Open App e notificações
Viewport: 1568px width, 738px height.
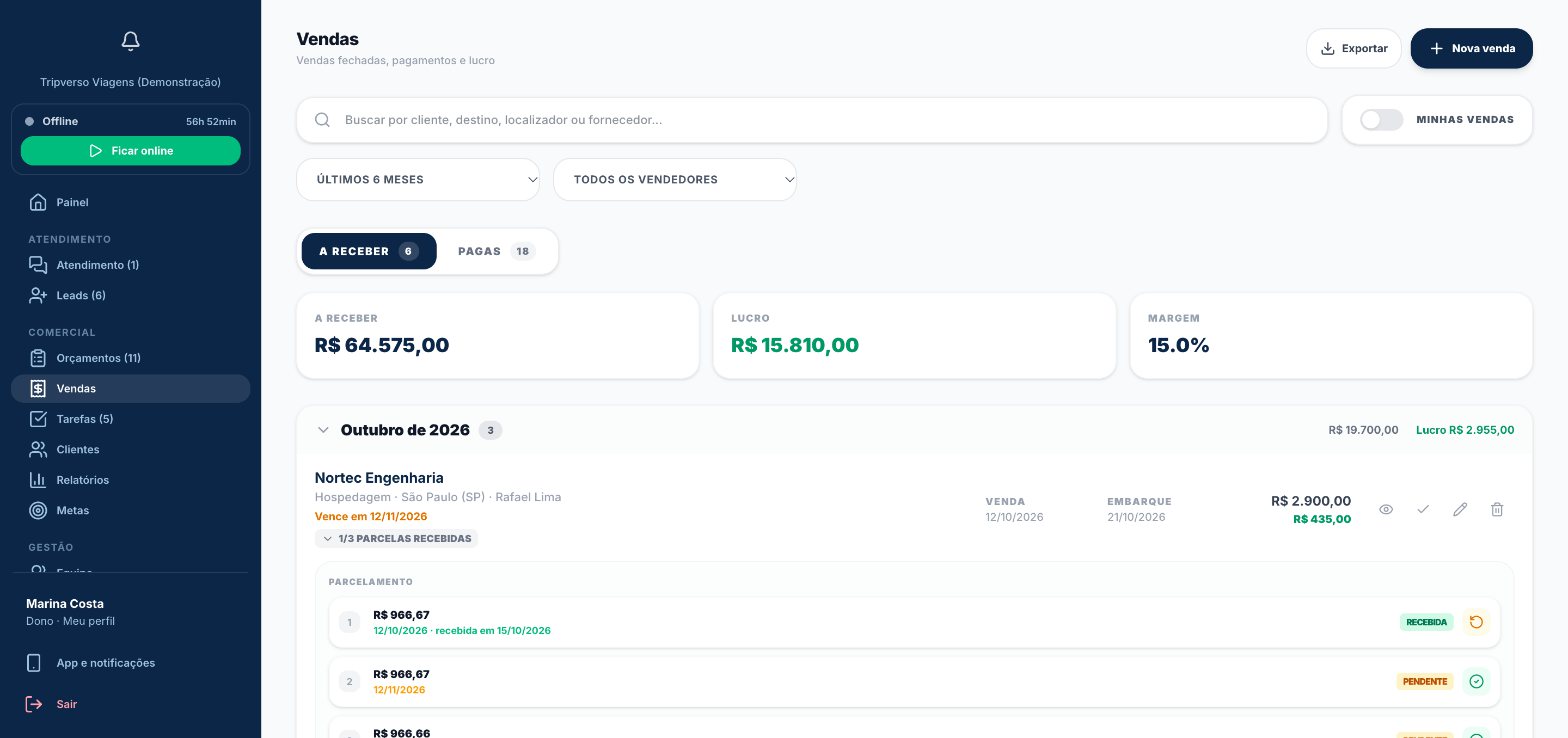point(130,663)
